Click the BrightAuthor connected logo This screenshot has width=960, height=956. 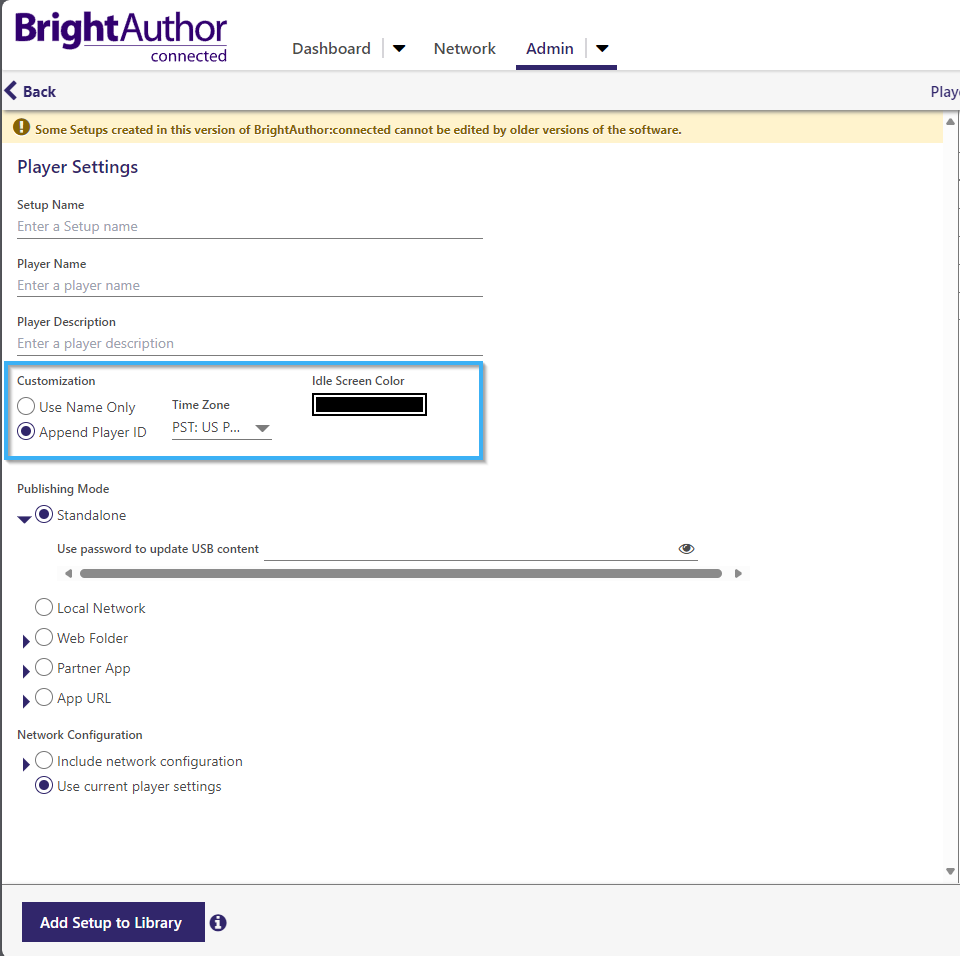(x=118, y=32)
